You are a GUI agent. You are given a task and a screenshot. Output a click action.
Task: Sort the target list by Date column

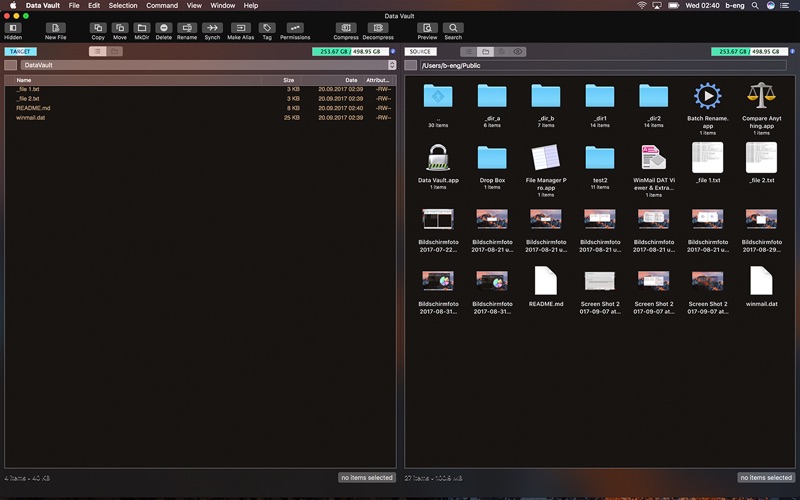(350, 80)
